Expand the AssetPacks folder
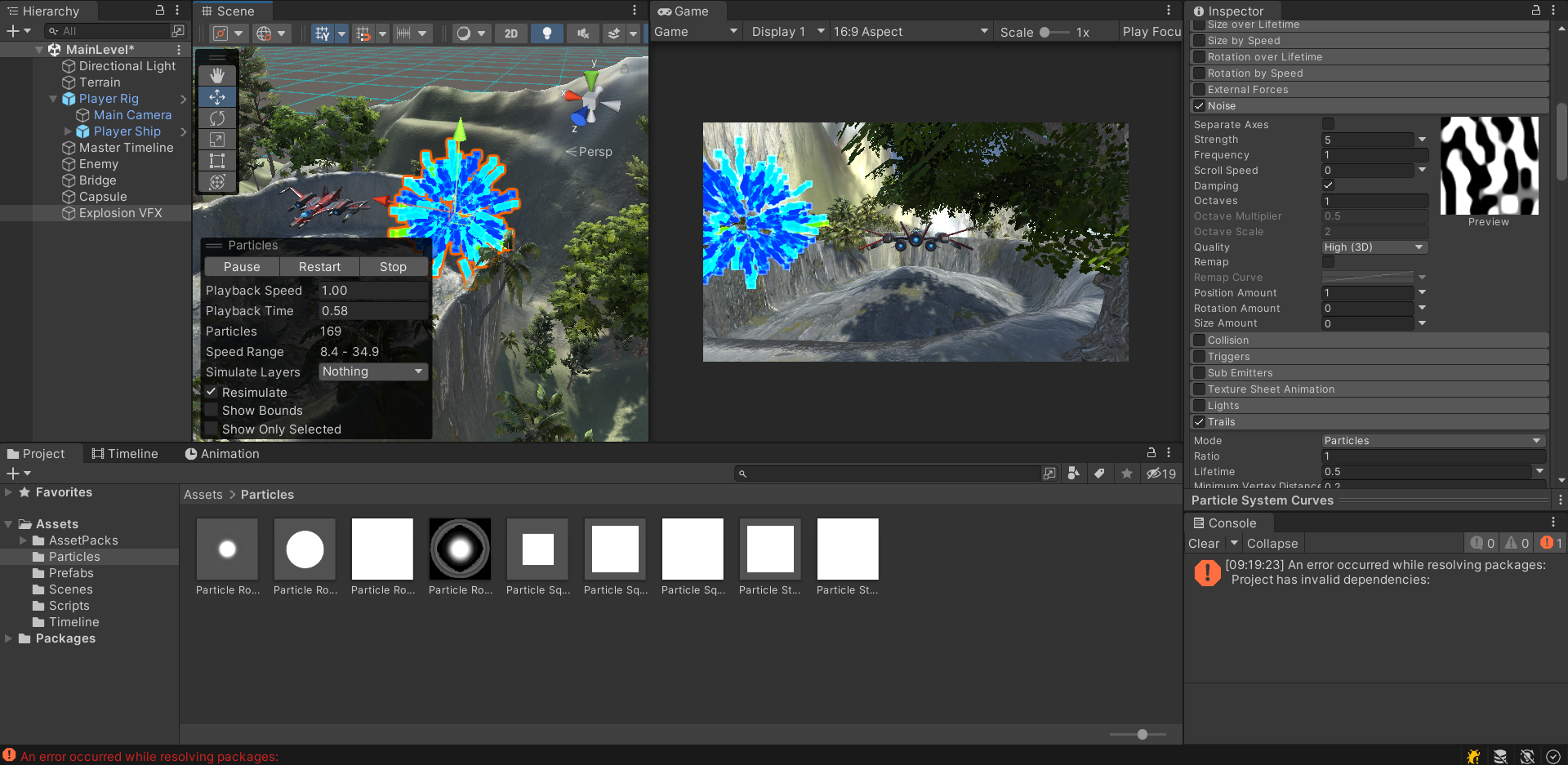The image size is (1568, 765). click(23, 540)
